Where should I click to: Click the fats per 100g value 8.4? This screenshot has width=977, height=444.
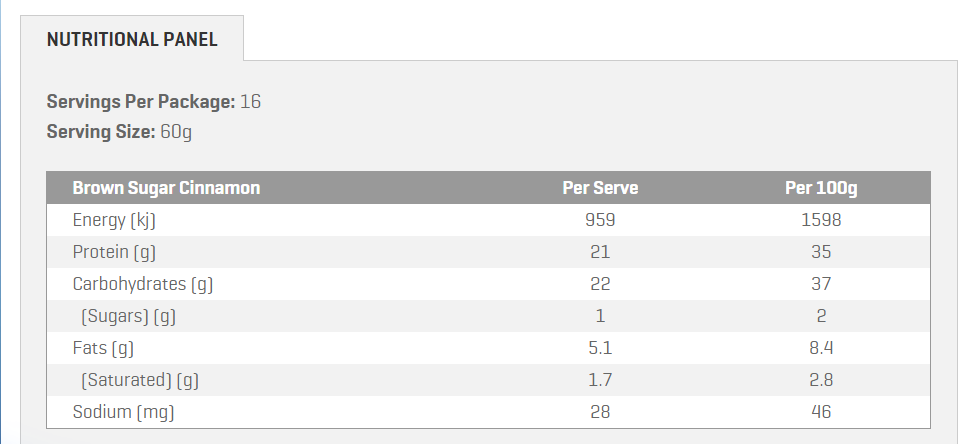821,348
